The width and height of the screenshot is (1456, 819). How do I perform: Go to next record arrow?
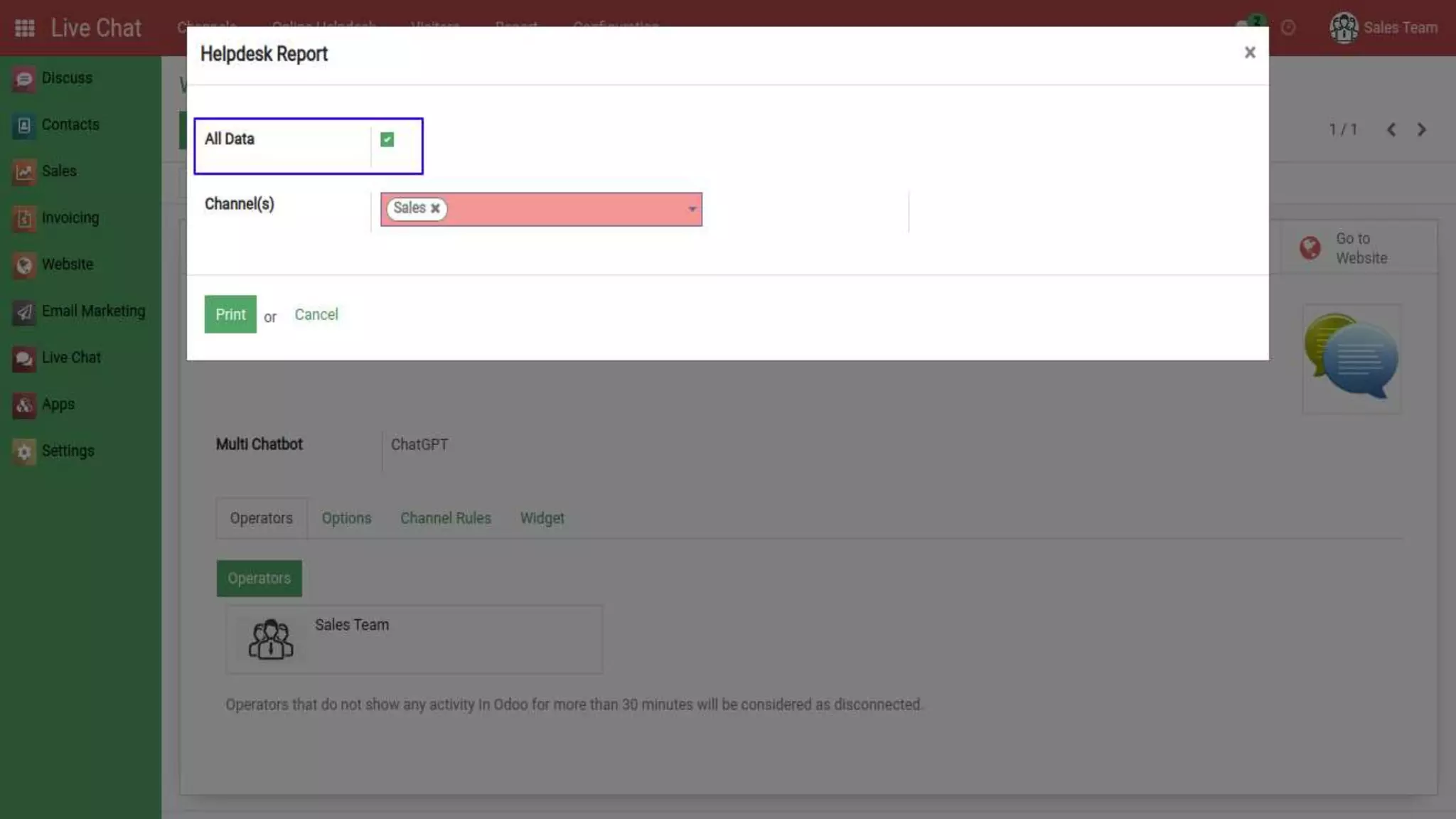1421,129
